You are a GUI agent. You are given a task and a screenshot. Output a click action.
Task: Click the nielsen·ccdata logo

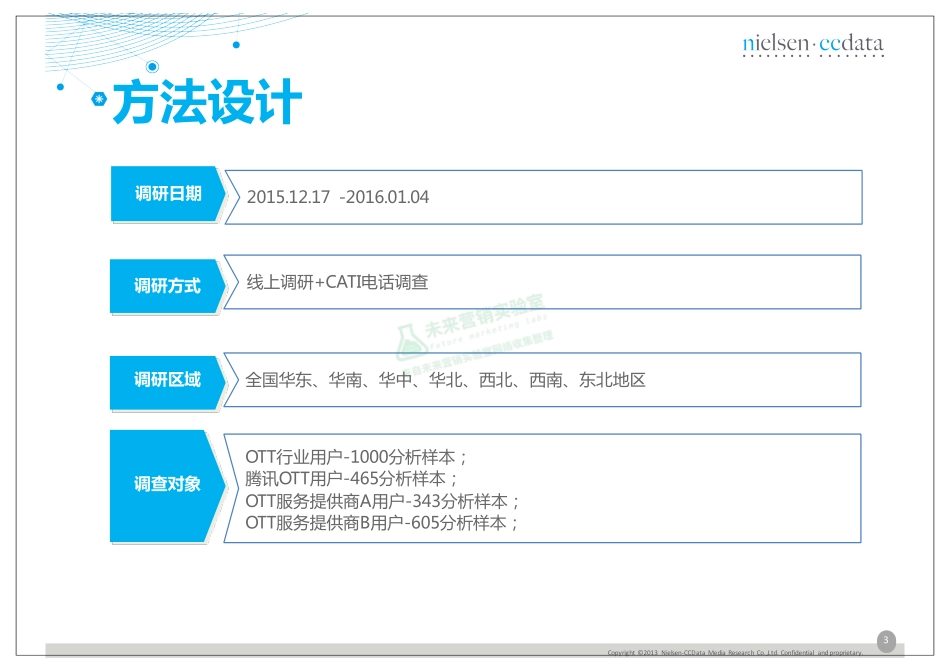pos(812,44)
